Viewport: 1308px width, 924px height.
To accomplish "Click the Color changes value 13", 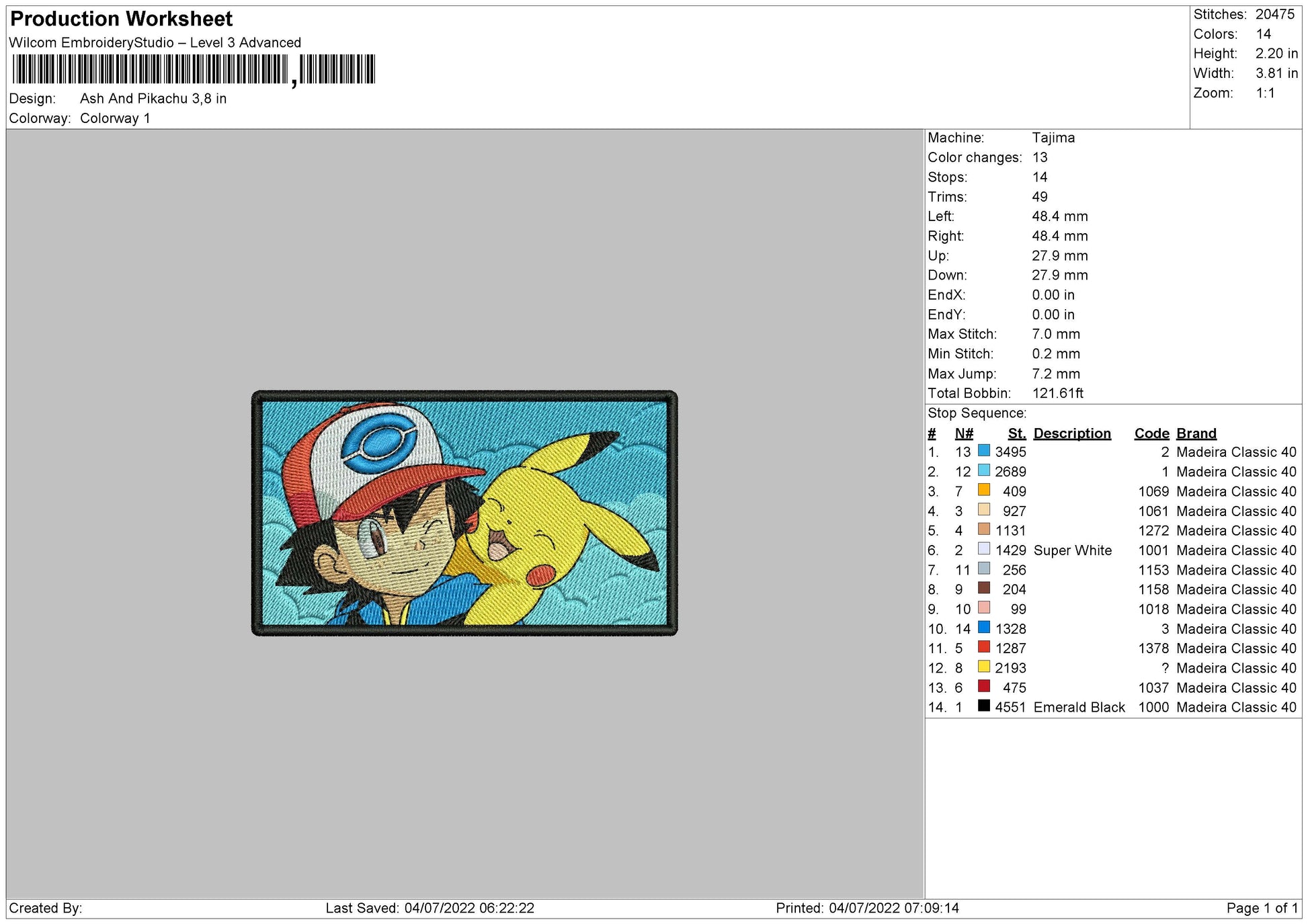I will point(1040,157).
